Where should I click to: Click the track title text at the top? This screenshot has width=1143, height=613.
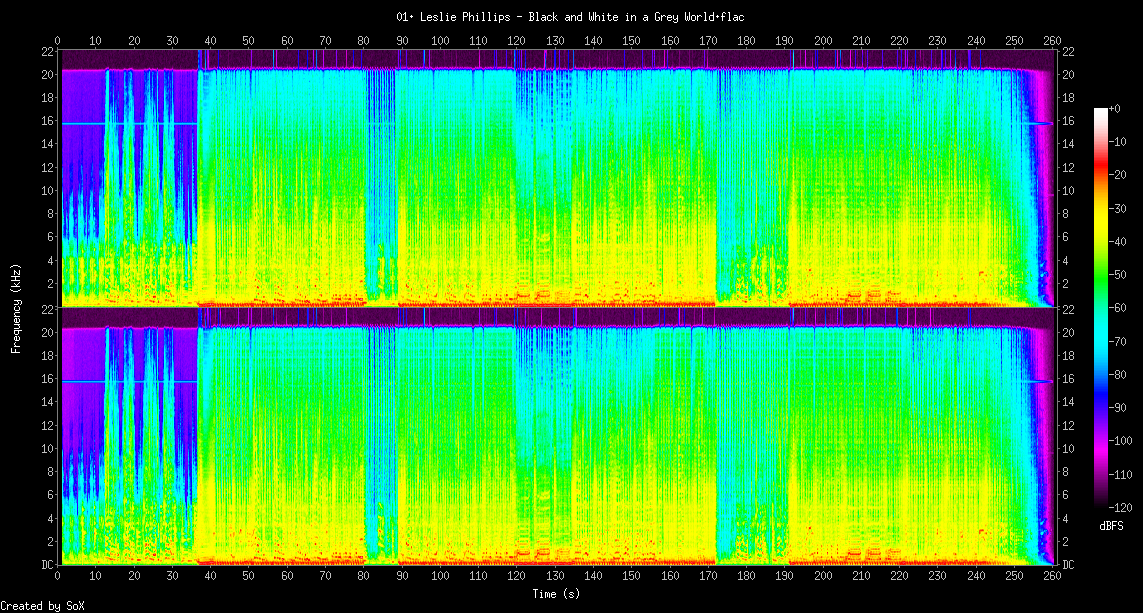coord(571,17)
